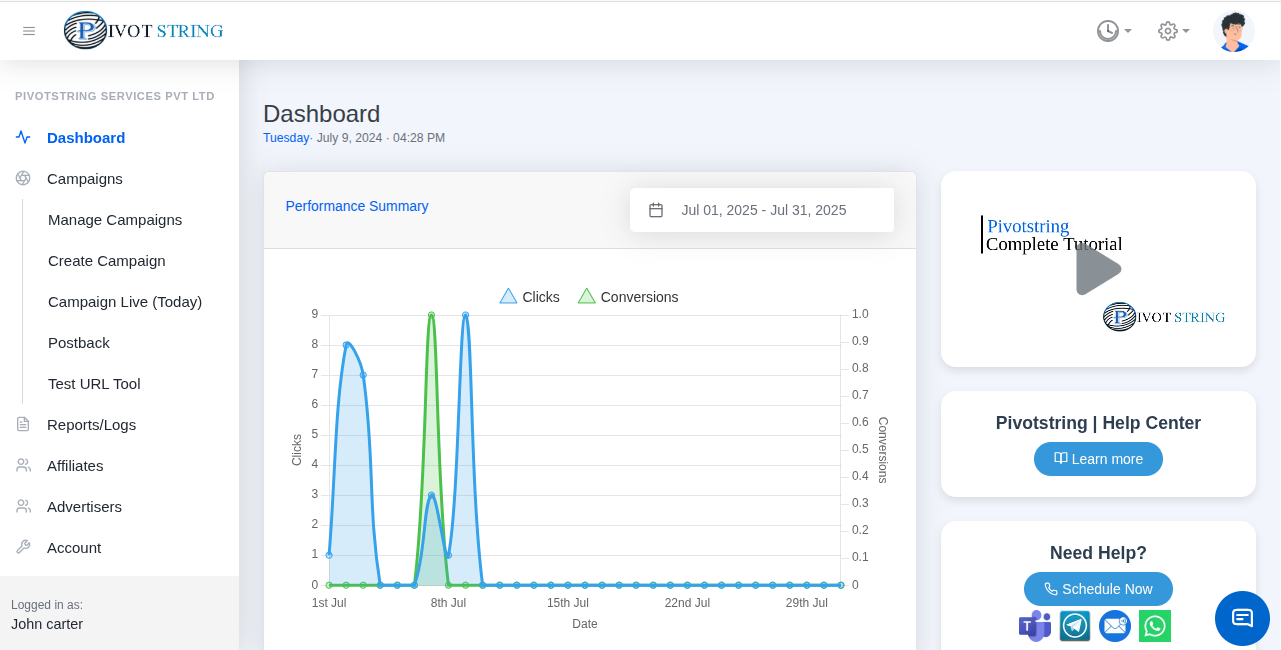The height and width of the screenshot is (650, 1281).
Task: Click the user avatar picture
Action: 1234,31
